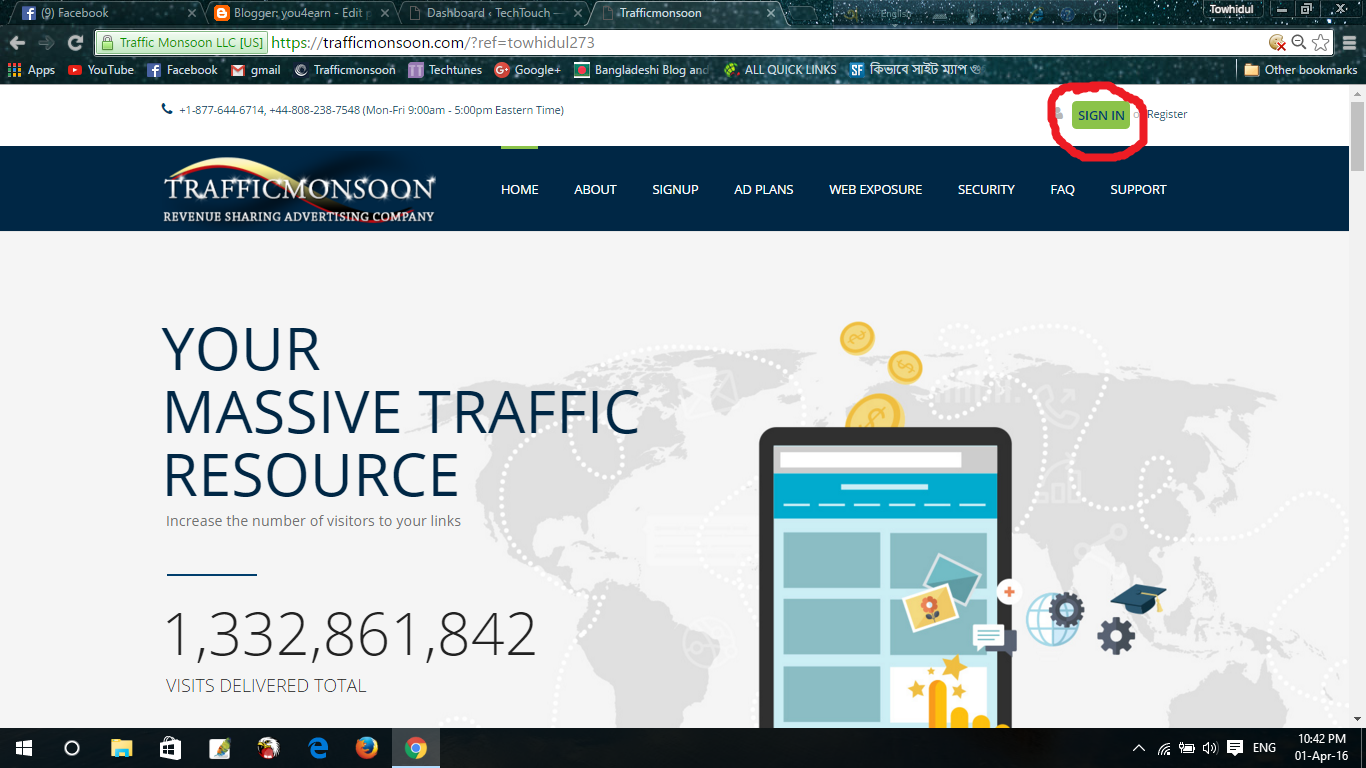Open the gmail bookmark

point(256,70)
